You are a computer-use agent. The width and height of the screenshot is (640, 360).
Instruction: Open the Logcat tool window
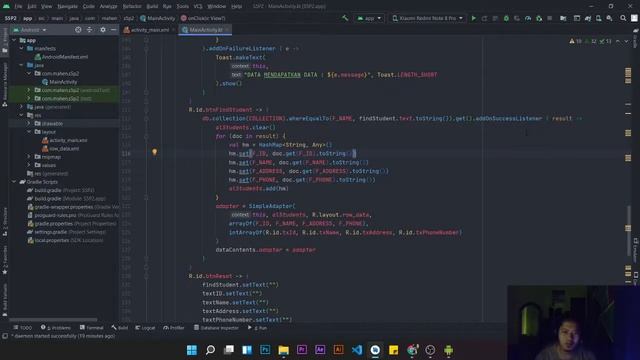(x=145, y=328)
